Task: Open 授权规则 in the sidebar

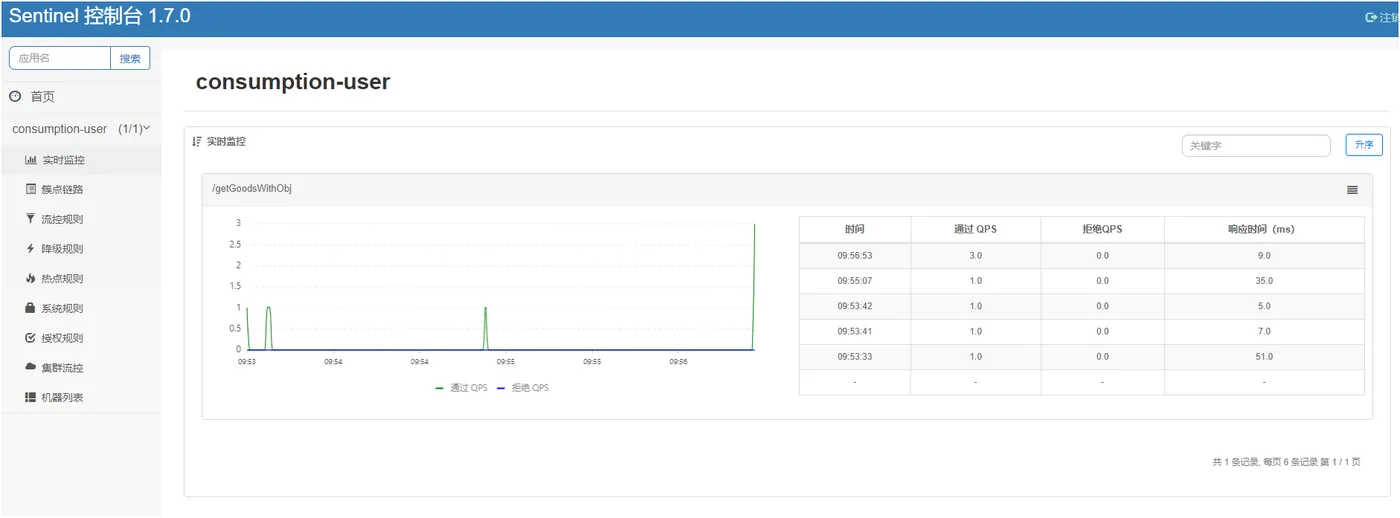Action: pyautogui.click(x=80, y=338)
